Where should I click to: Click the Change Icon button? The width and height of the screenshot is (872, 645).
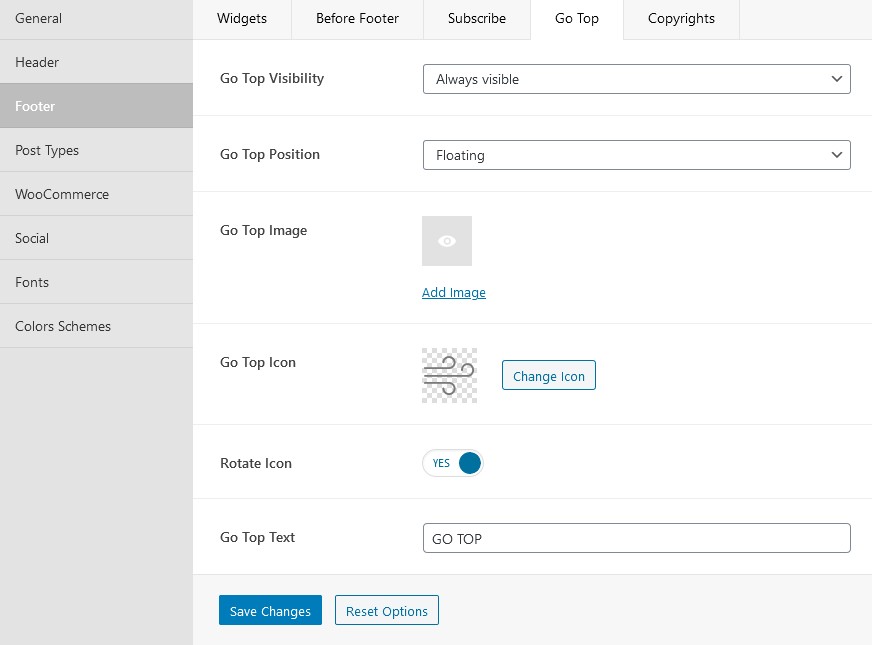click(549, 375)
